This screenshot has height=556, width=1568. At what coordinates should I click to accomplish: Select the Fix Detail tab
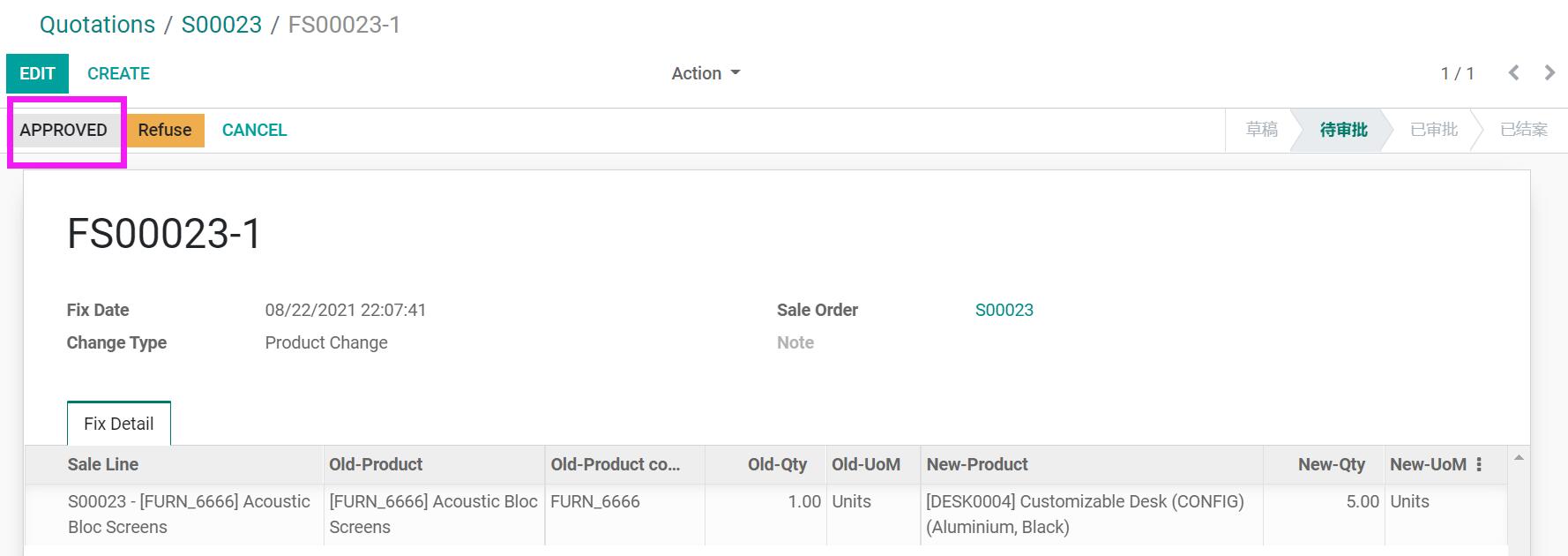119,424
